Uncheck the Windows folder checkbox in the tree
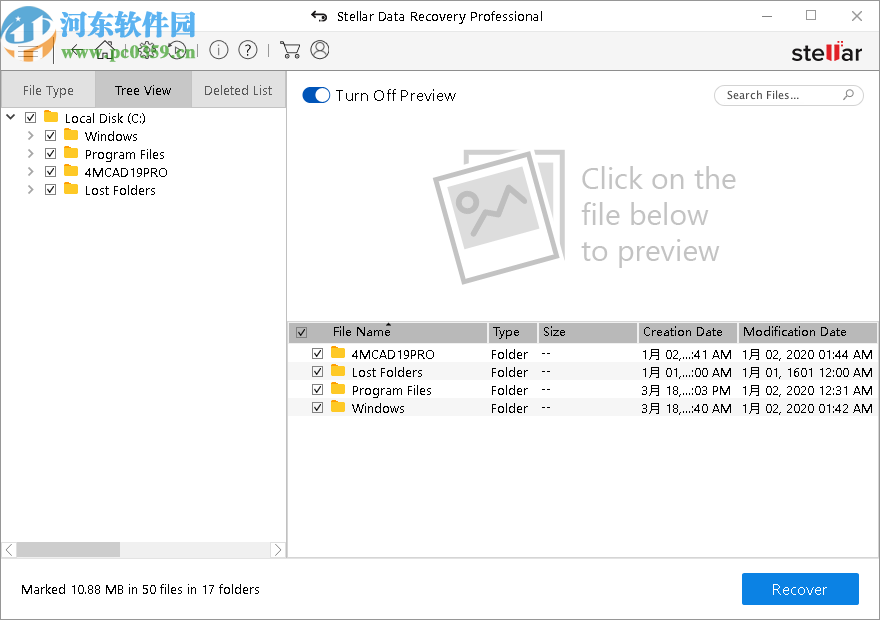Image resolution: width=880 pixels, height=620 pixels. click(x=50, y=136)
